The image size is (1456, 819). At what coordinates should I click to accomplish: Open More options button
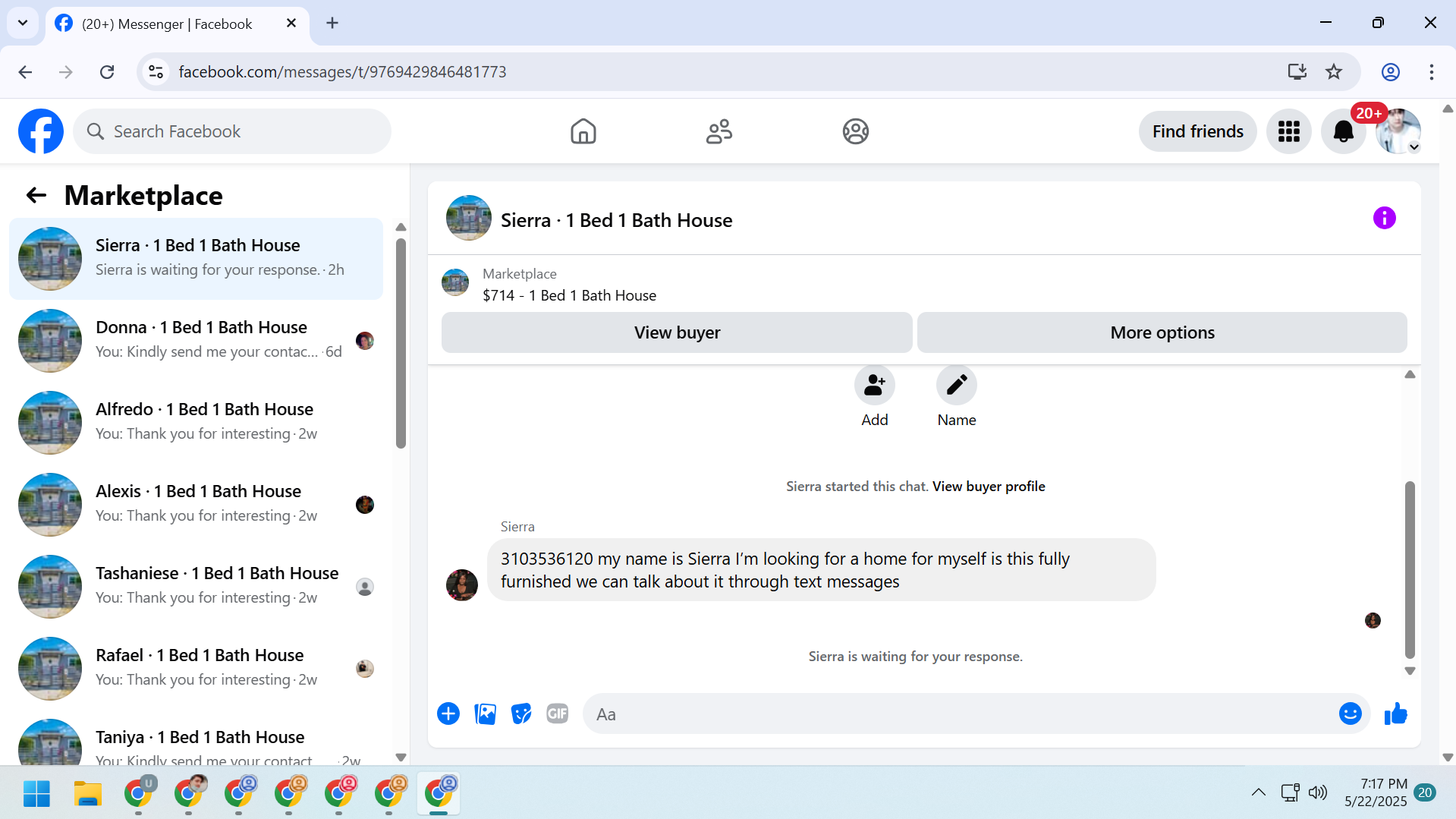1162,332
